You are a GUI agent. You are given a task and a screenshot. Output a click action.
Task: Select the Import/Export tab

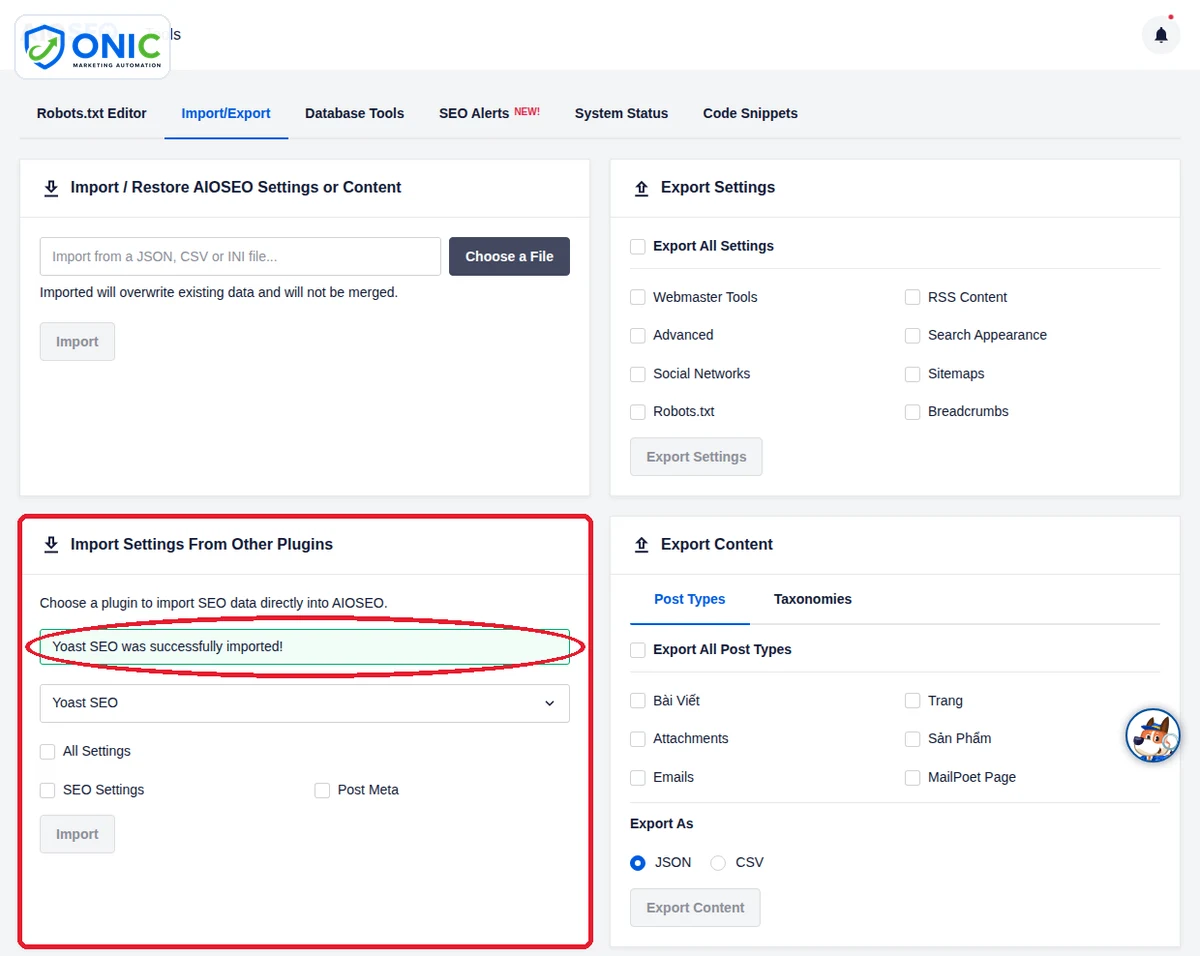tap(226, 113)
